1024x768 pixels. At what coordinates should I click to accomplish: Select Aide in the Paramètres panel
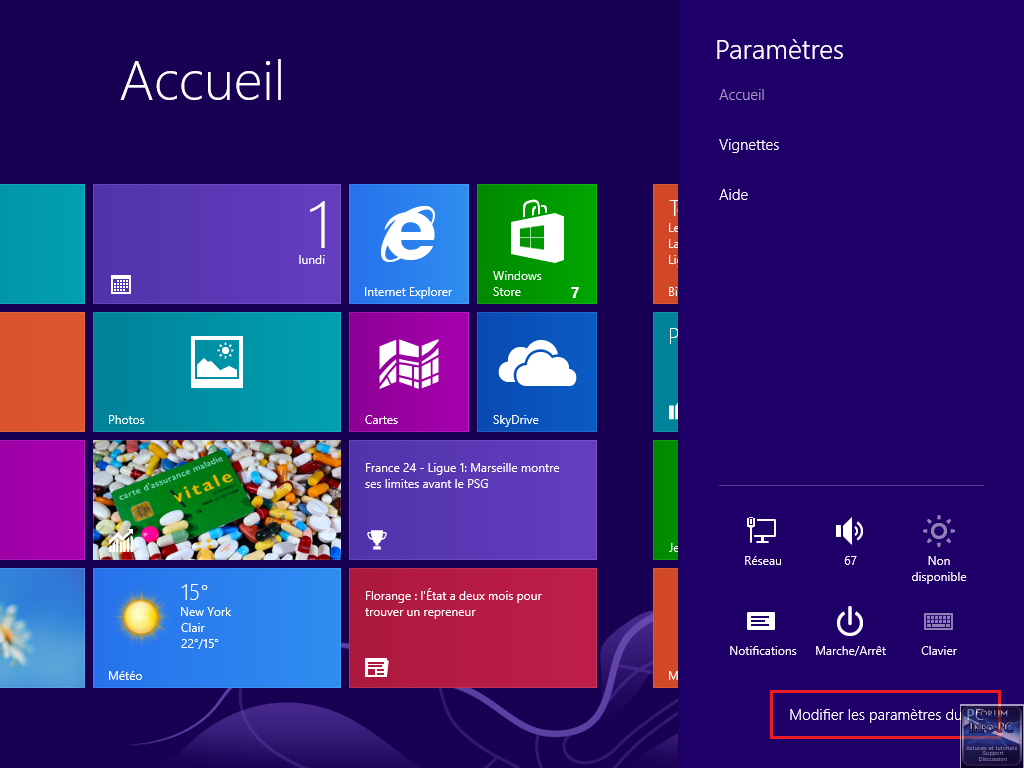point(734,195)
